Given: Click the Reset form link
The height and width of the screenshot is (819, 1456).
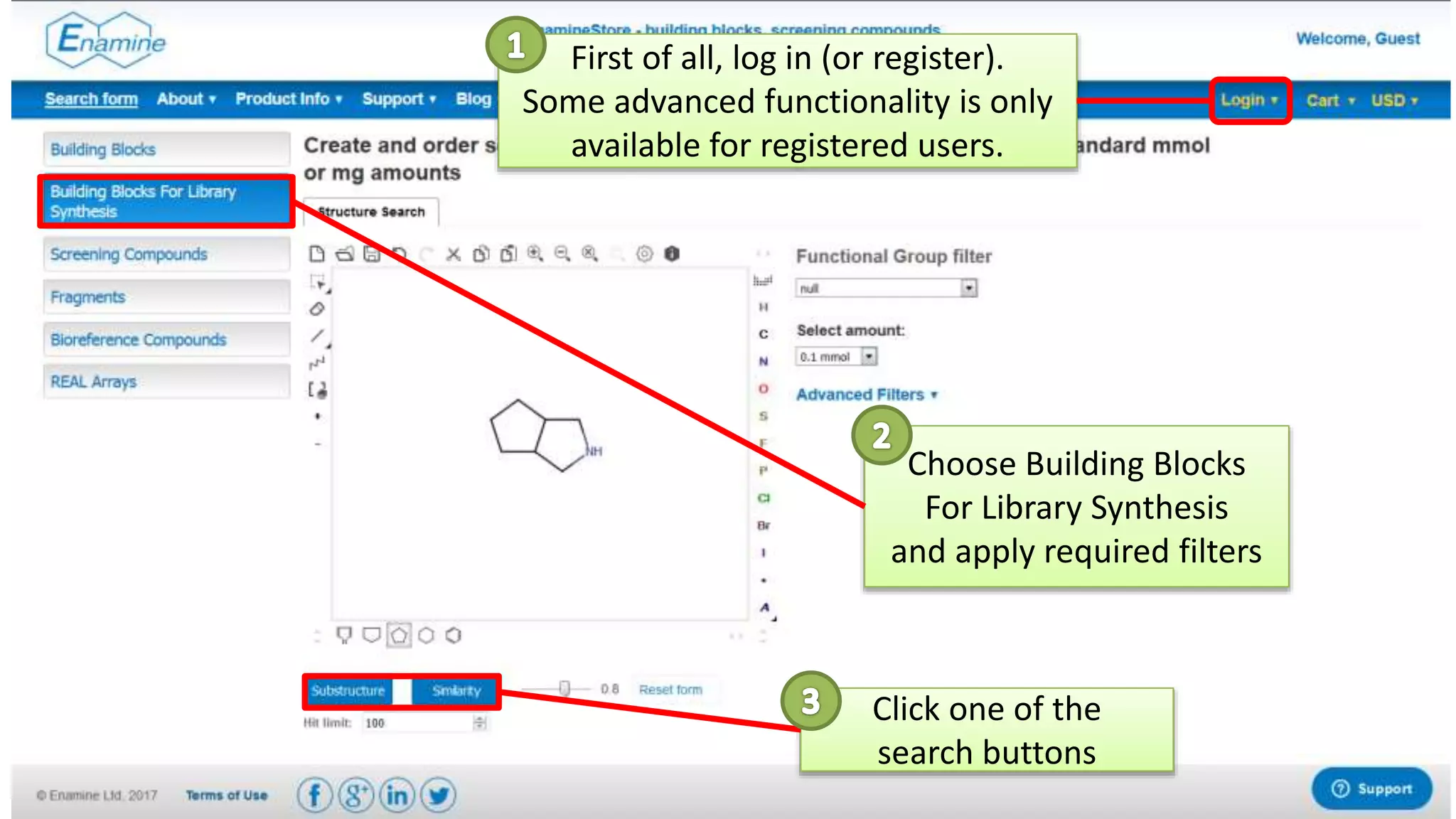Looking at the screenshot, I should 670,690.
